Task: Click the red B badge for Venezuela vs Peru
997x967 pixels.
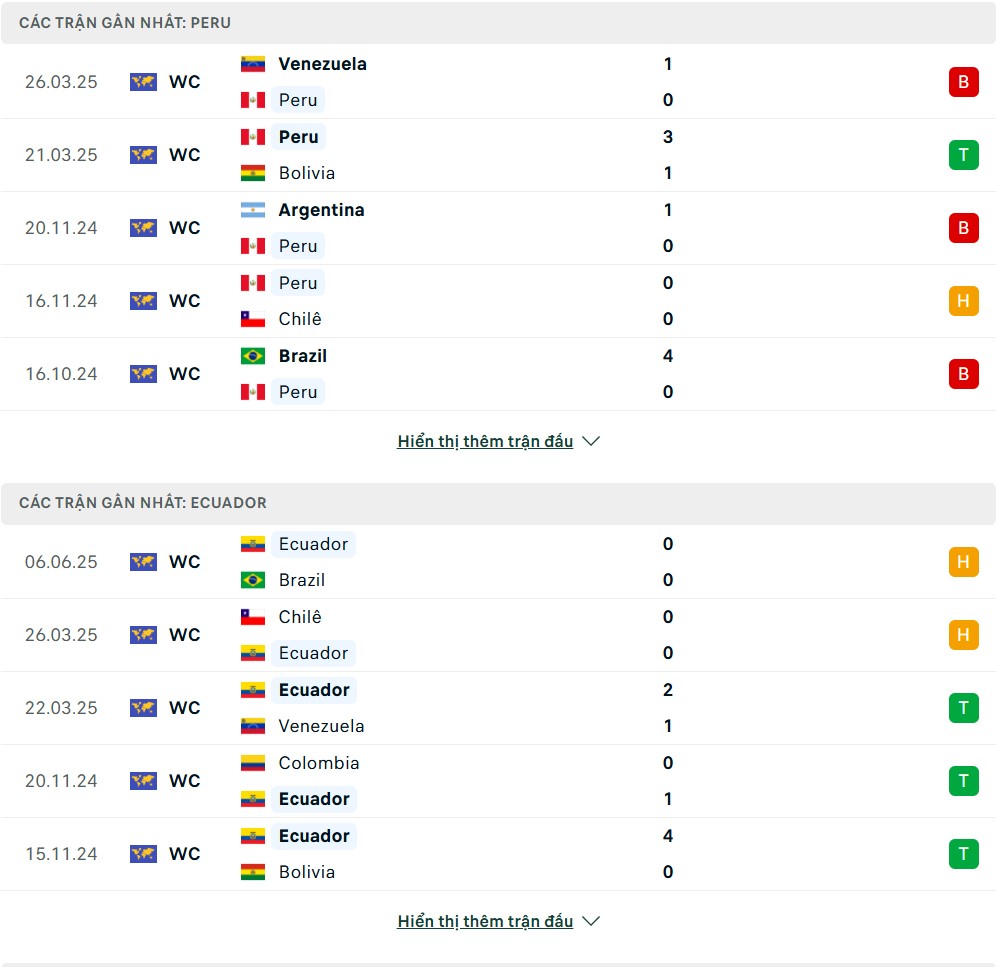Action: tap(963, 82)
